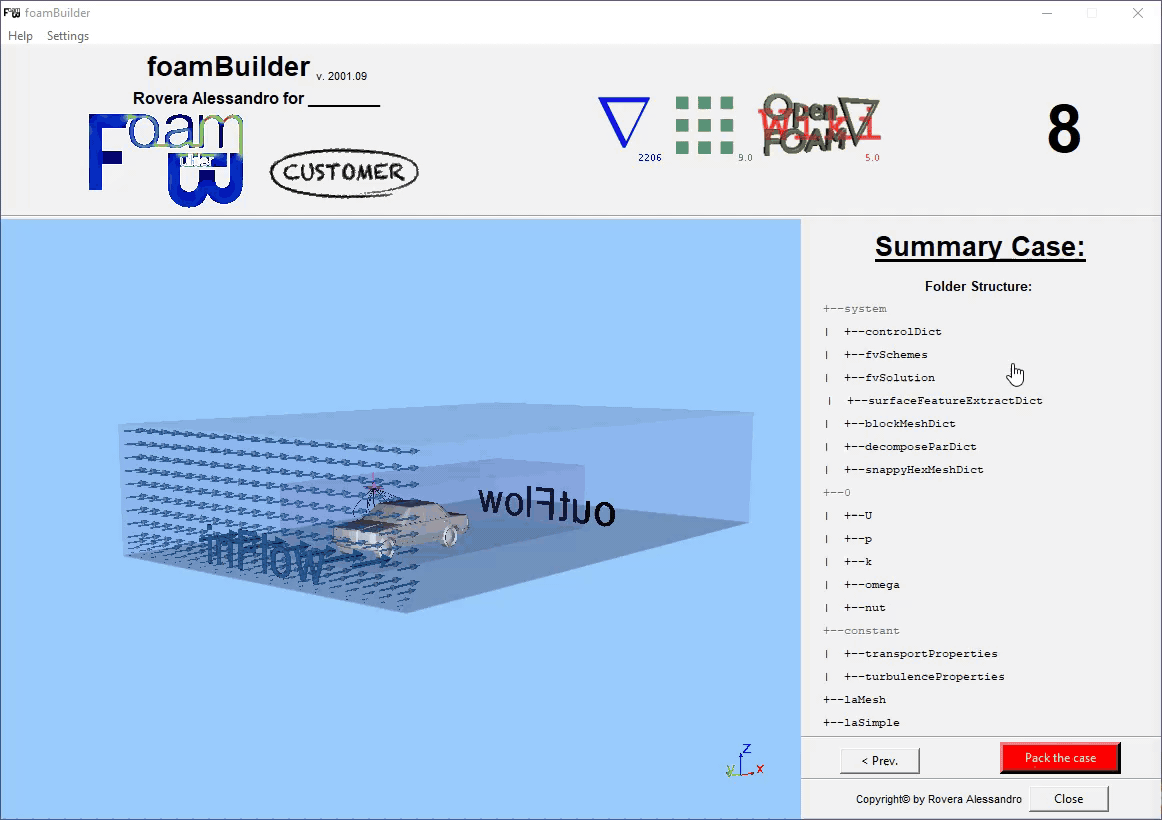This screenshot has width=1162, height=820.
Task: Select the k field file entry
Action: tap(858, 561)
